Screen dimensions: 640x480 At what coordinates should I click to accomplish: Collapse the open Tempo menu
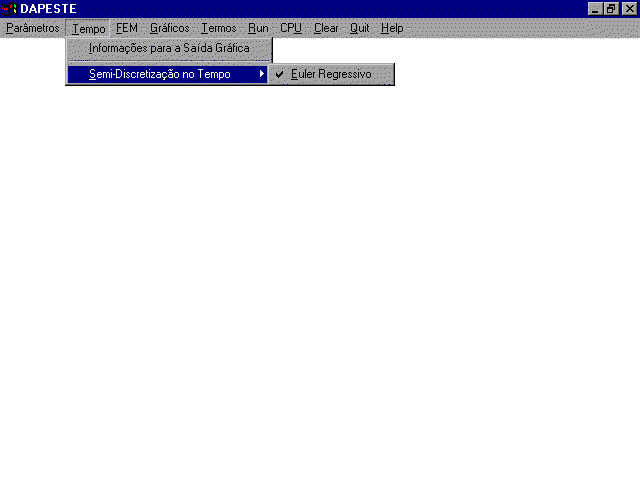click(88, 28)
